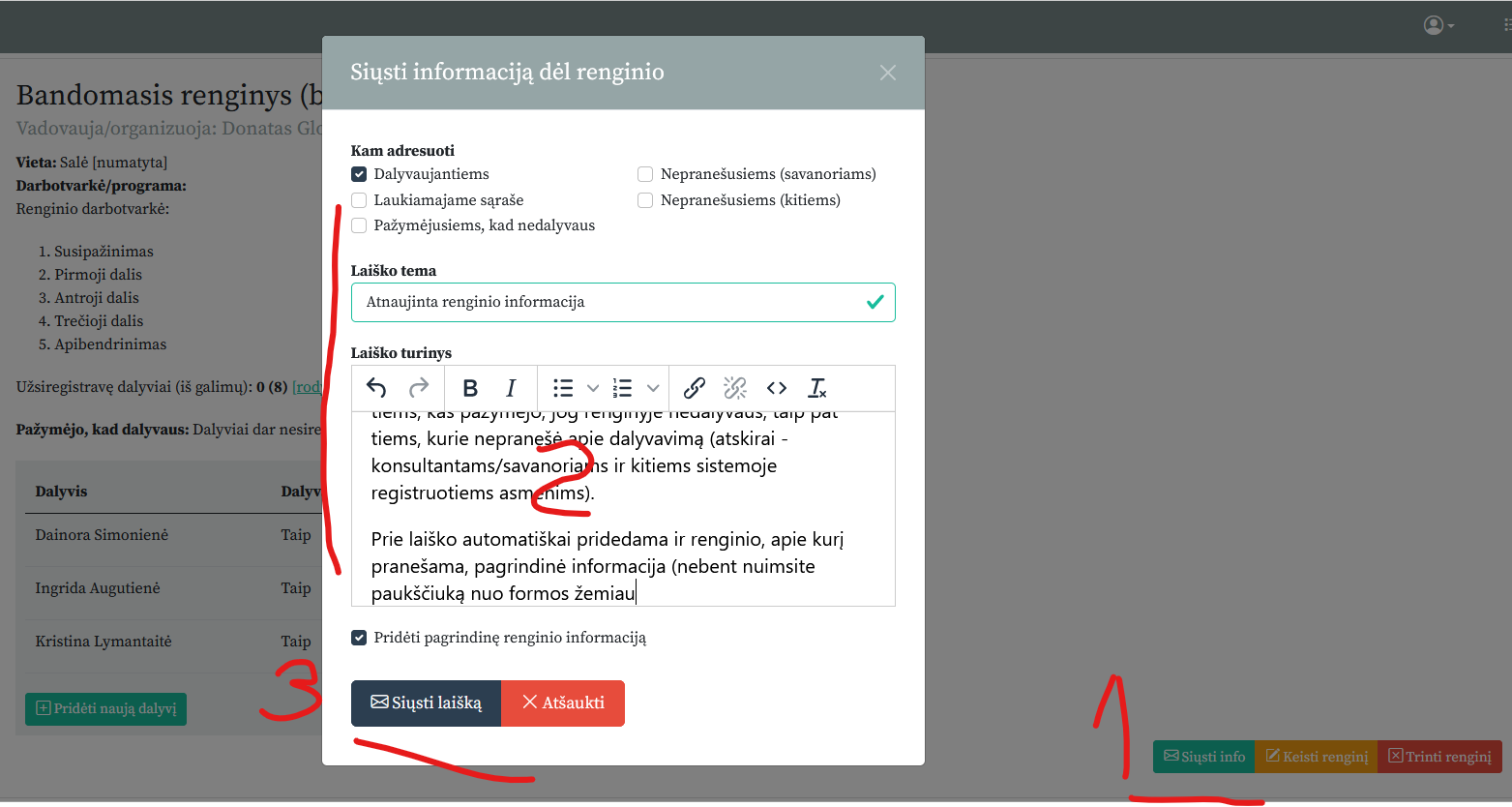Screen dimensions: 1512x807
Task: Click the Bandomasis renginys page title
Action: click(169, 95)
